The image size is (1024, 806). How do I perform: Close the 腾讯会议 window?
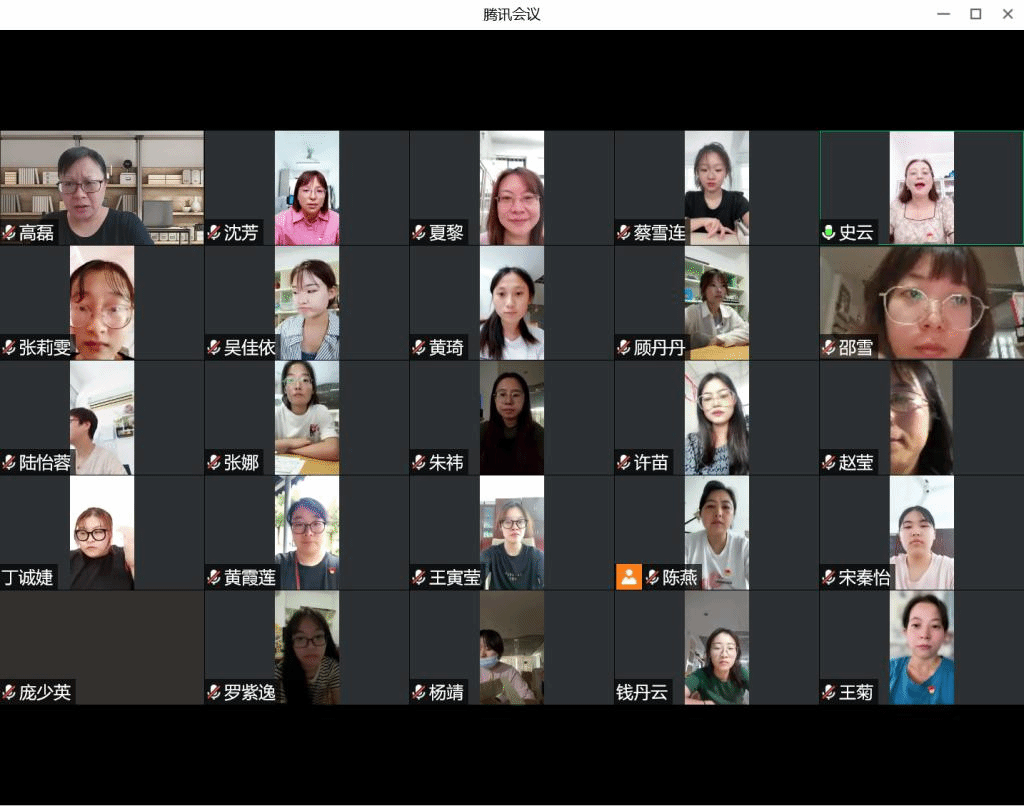pyautogui.click(x=1008, y=14)
